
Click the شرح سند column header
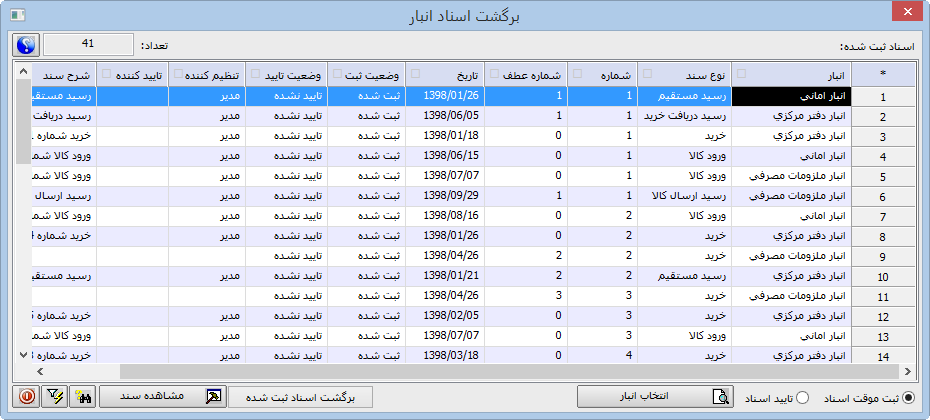64,76
